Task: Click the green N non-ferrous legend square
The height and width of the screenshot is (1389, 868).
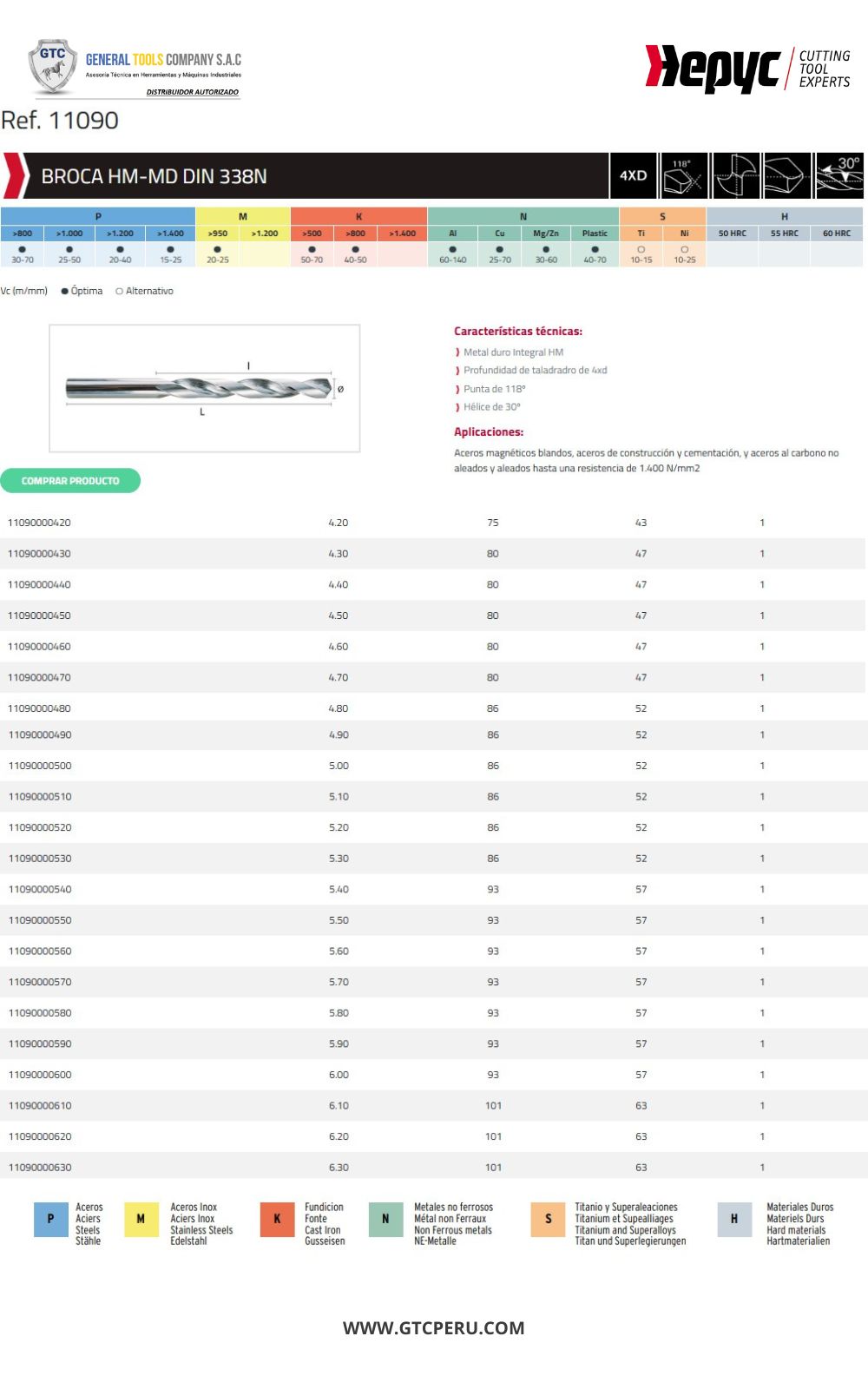Action: pyautogui.click(x=385, y=1219)
